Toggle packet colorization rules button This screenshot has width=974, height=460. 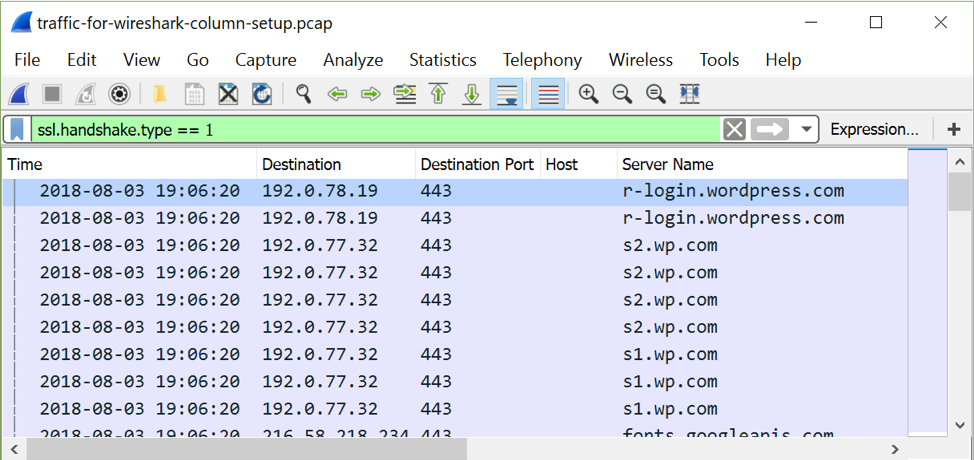coord(548,94)
